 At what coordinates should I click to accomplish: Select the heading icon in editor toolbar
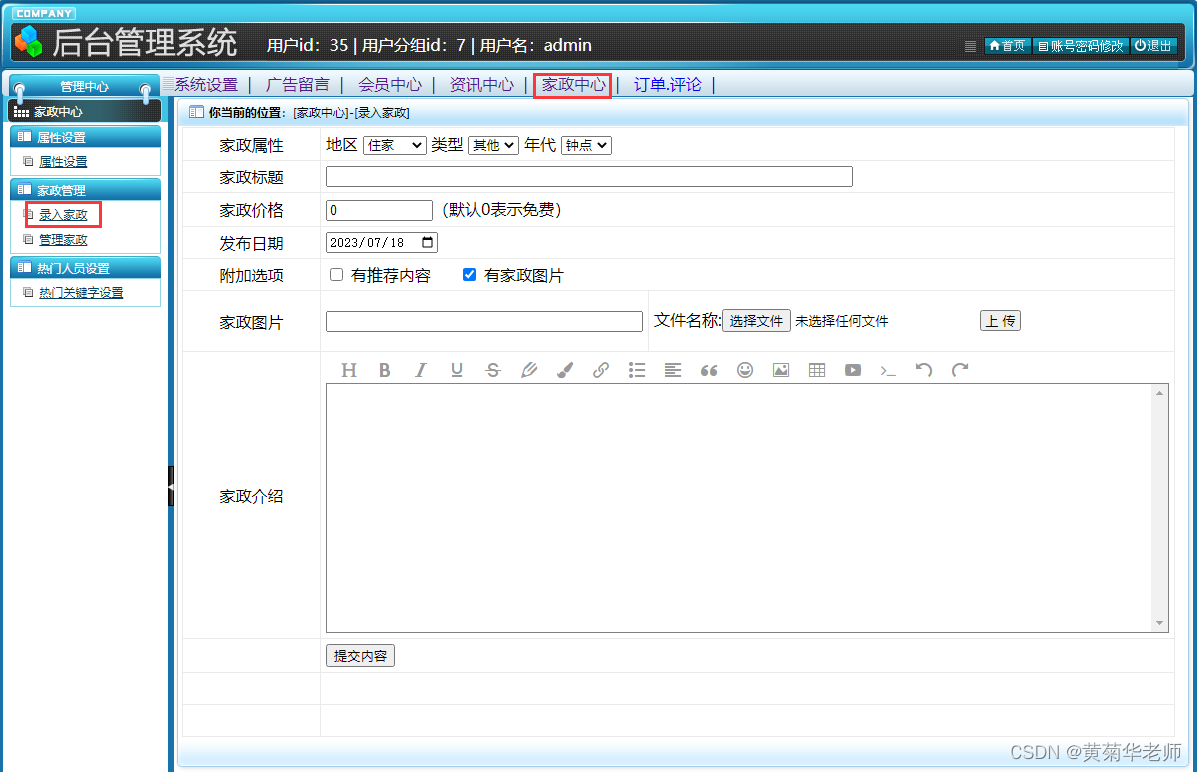tap(349, 370)
